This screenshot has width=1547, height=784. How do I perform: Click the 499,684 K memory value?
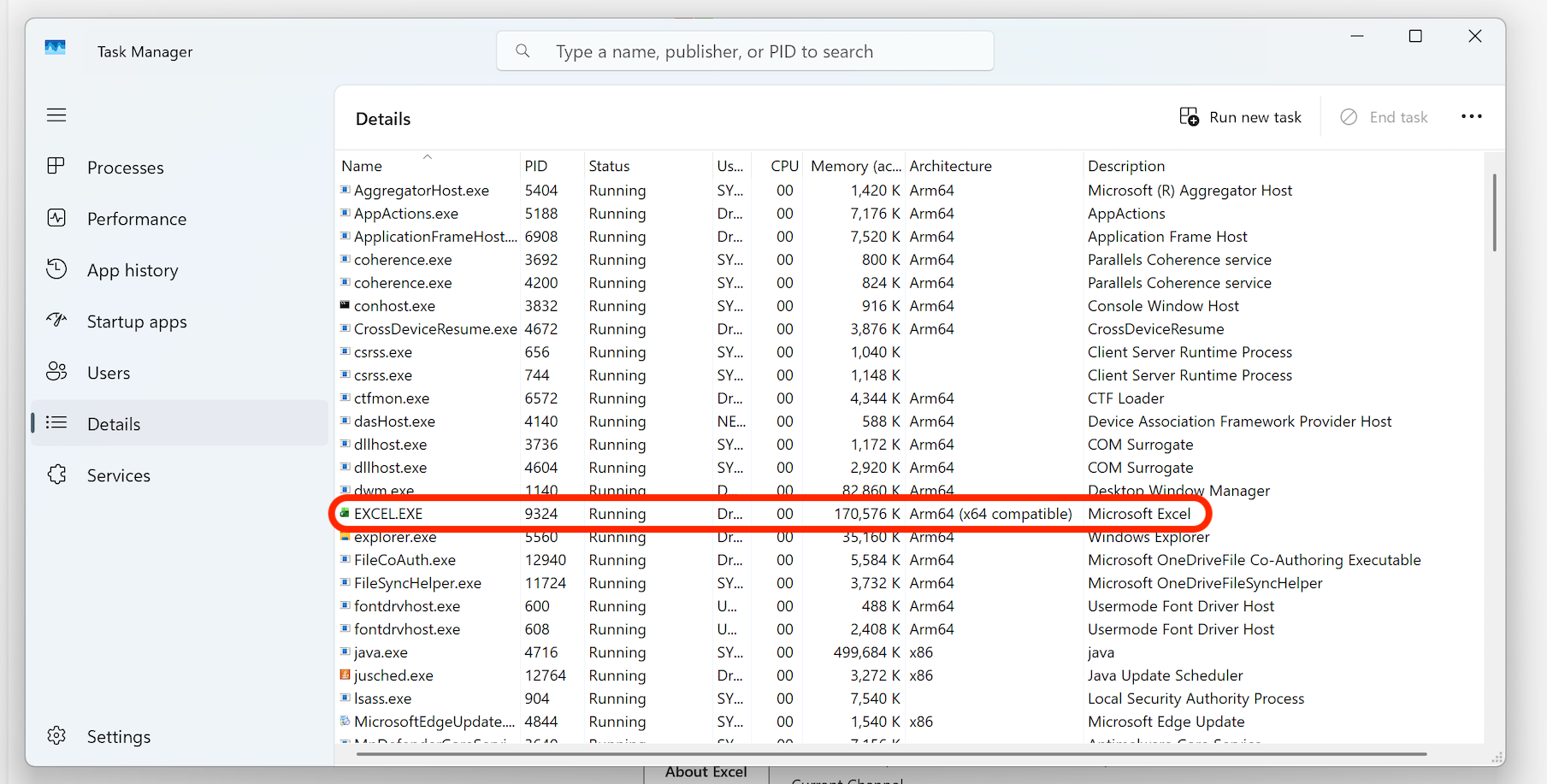point(866,651)
